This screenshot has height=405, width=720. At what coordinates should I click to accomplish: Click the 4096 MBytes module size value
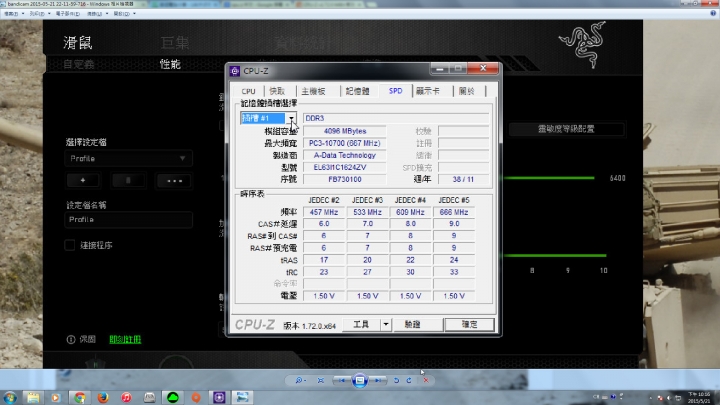pyautogui.click(x=345, y=131)
